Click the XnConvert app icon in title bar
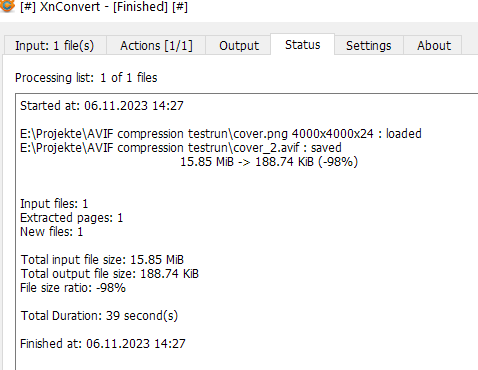The height and width of the screenshot is (370, 478). pyautogui.click(x=7, y=6)
